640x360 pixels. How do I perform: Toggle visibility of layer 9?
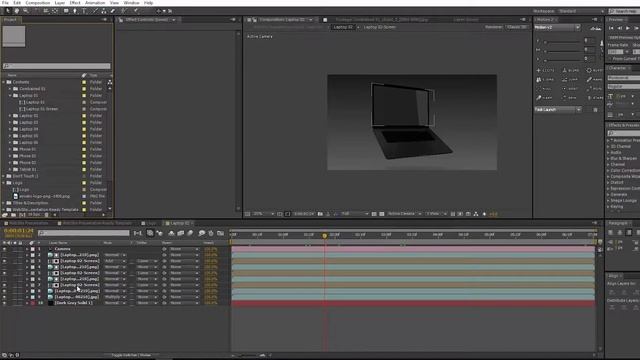[x=4, y=297]
